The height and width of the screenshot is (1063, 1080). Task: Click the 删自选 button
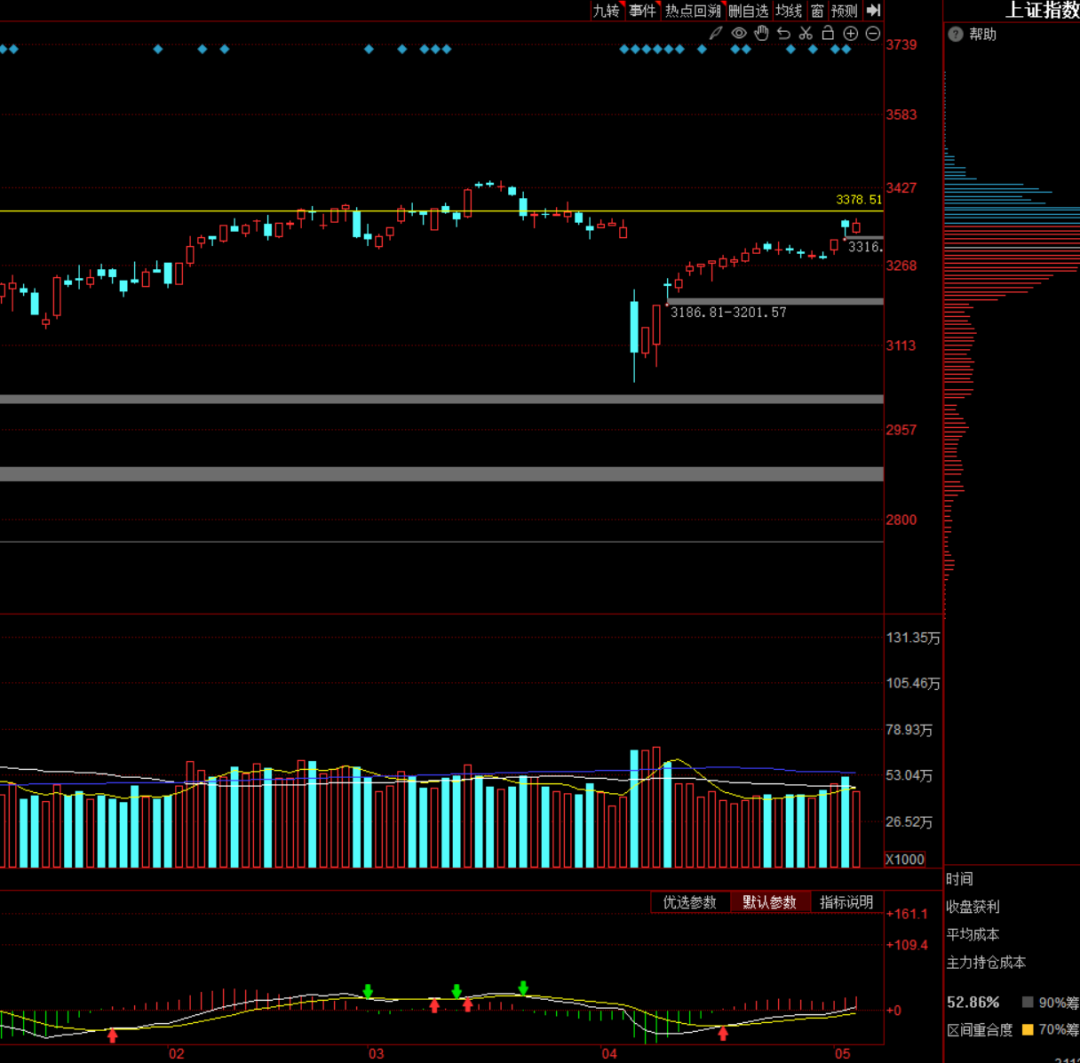click(x=748, y=10)
